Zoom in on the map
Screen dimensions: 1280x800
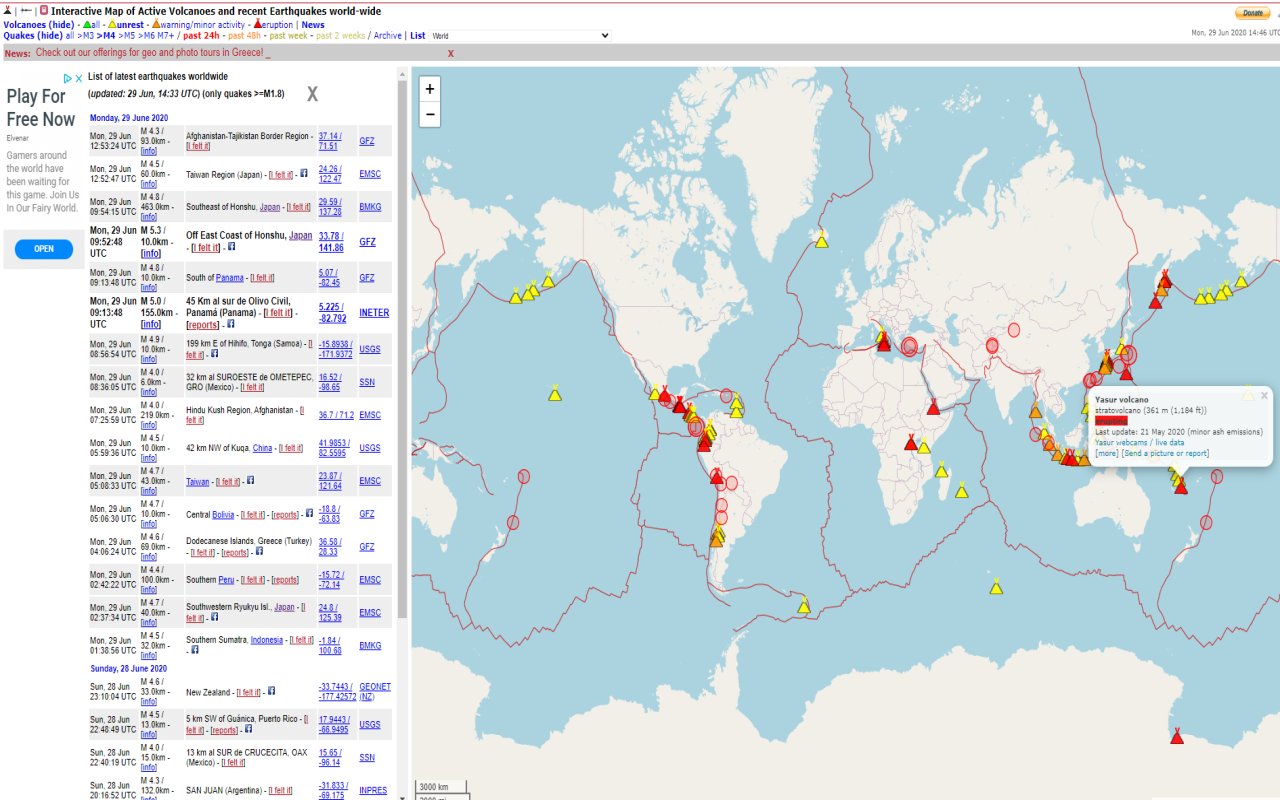[430, 89]
